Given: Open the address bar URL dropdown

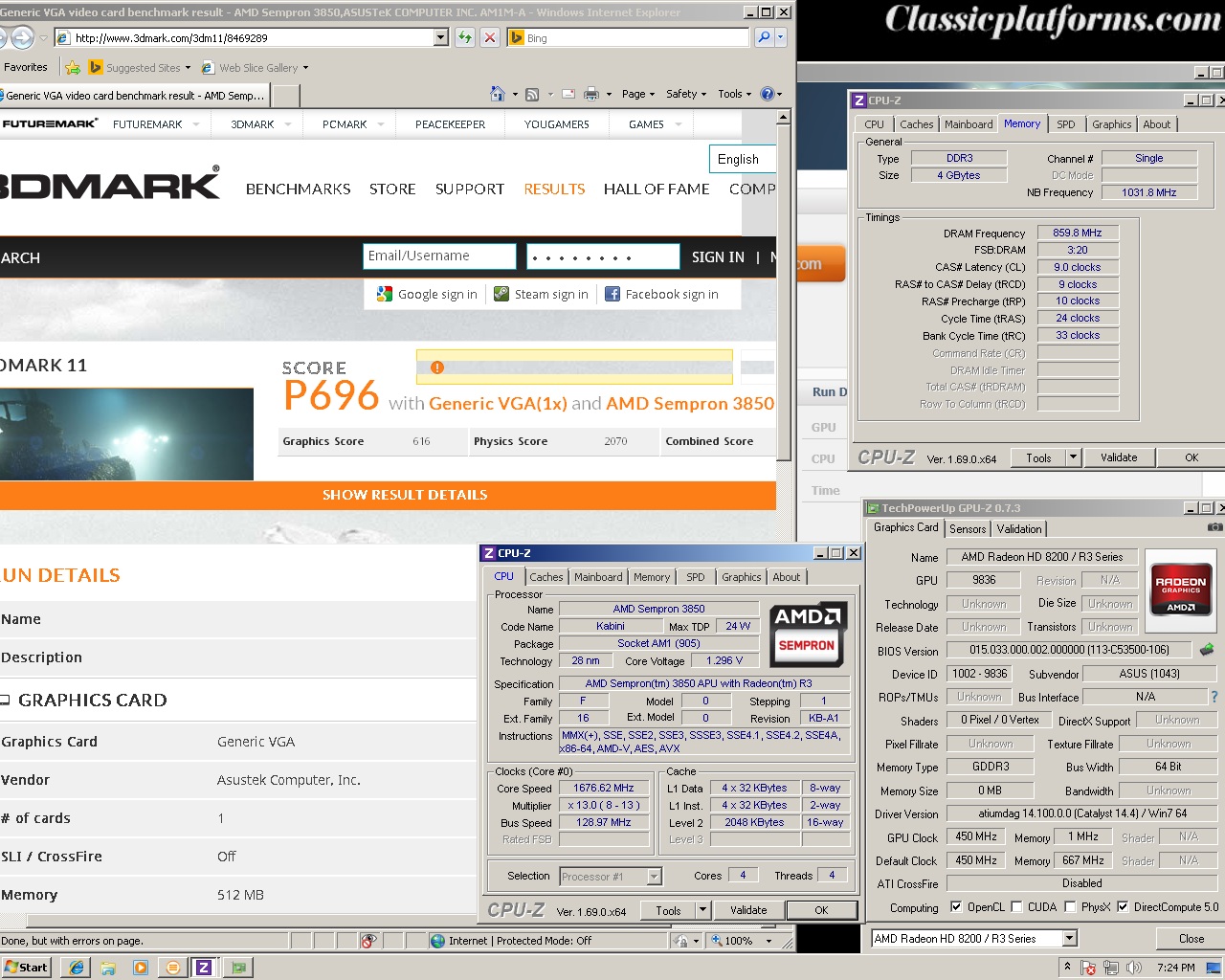Looking at the screenshot, I should click(441, 37).
